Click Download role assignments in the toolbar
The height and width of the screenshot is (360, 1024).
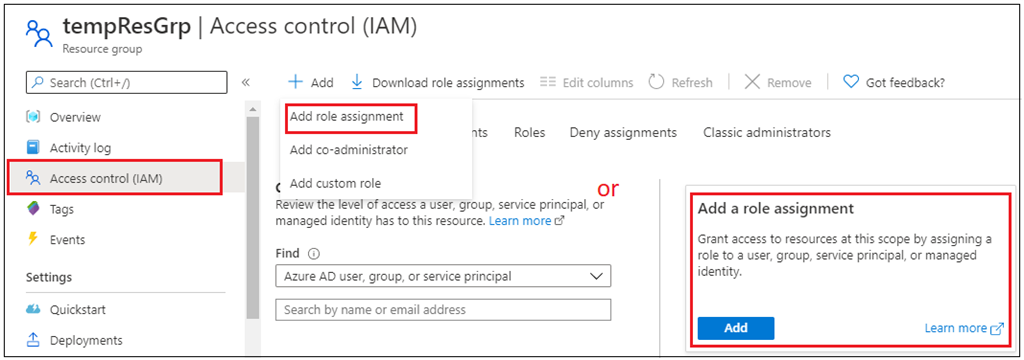click(448, 82)
